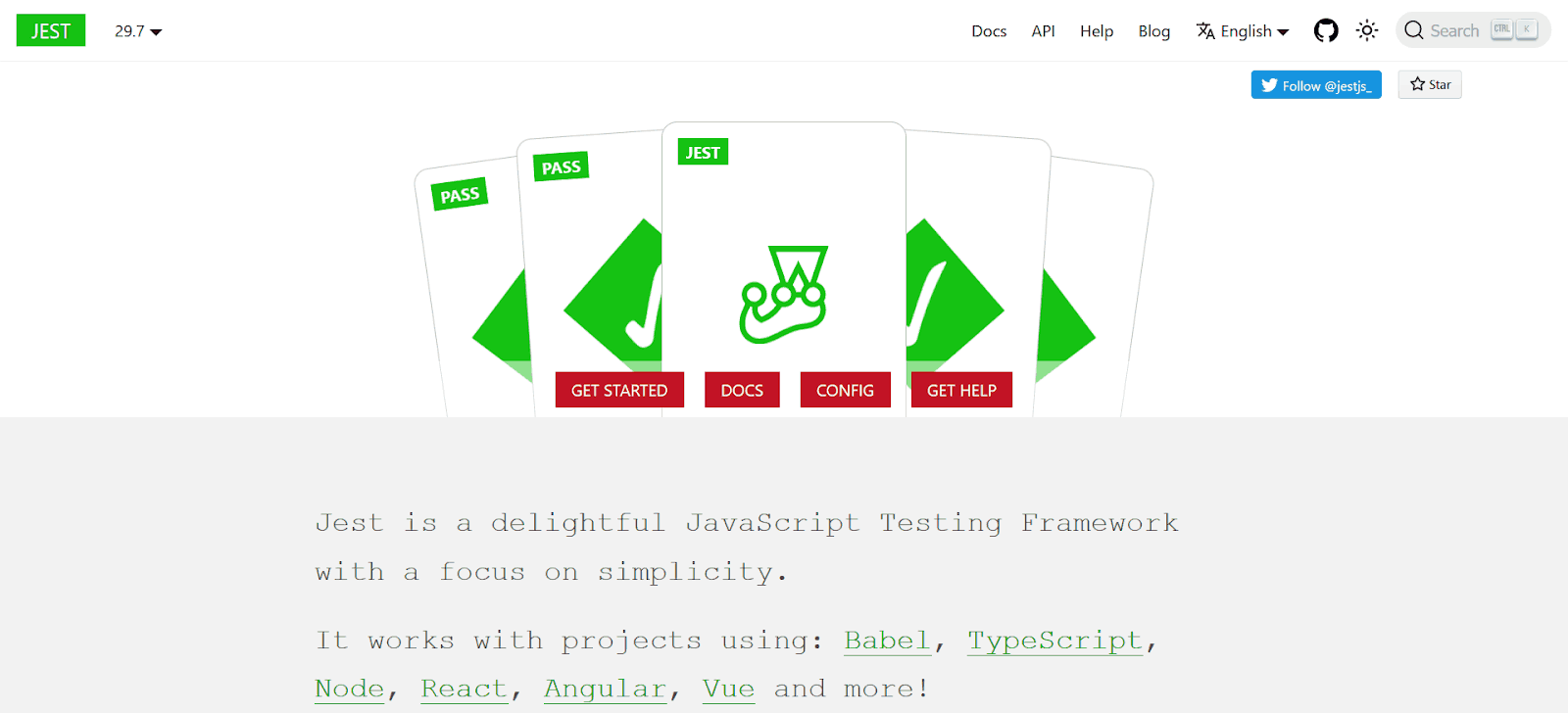Open the TypeScript link
The width and height of the screenshot is (1568, 713).
point(1054,641)
